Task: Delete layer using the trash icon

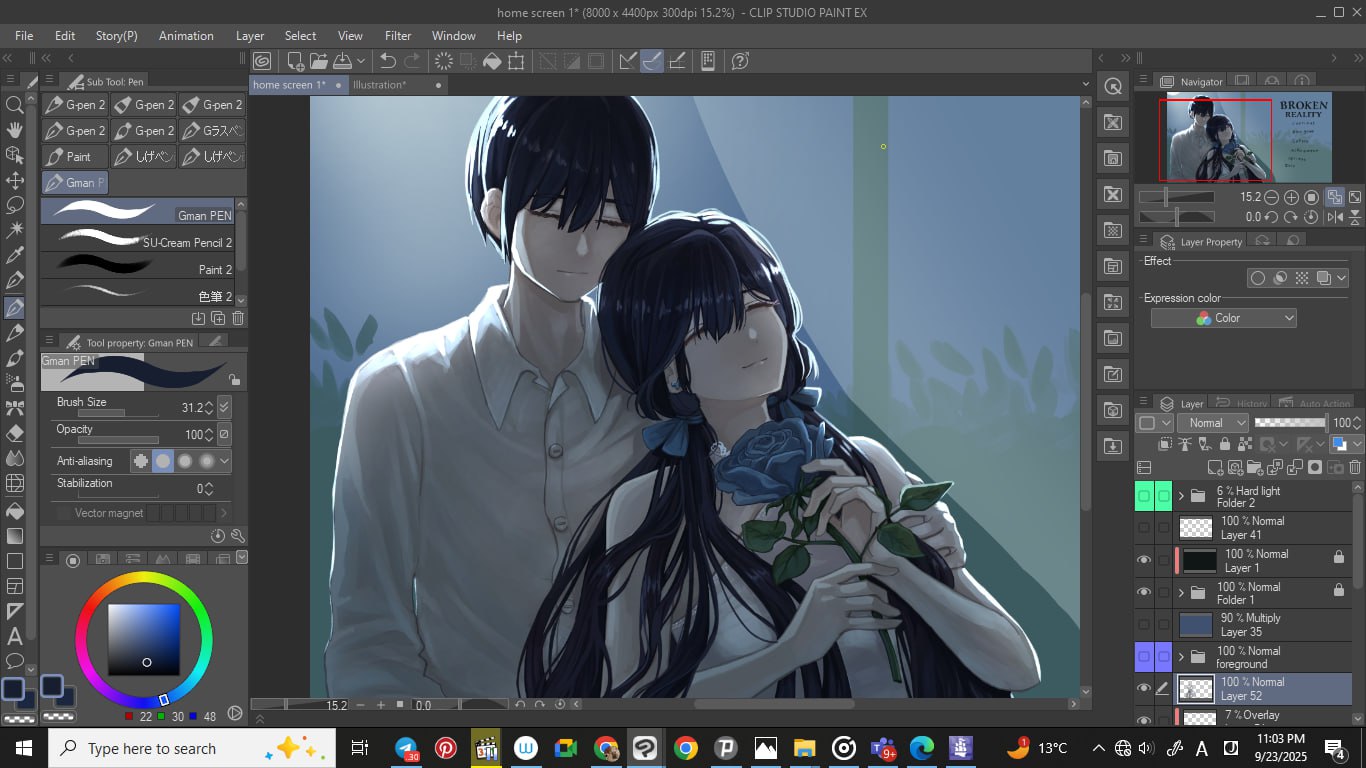Action: [x=1355, y=467]
